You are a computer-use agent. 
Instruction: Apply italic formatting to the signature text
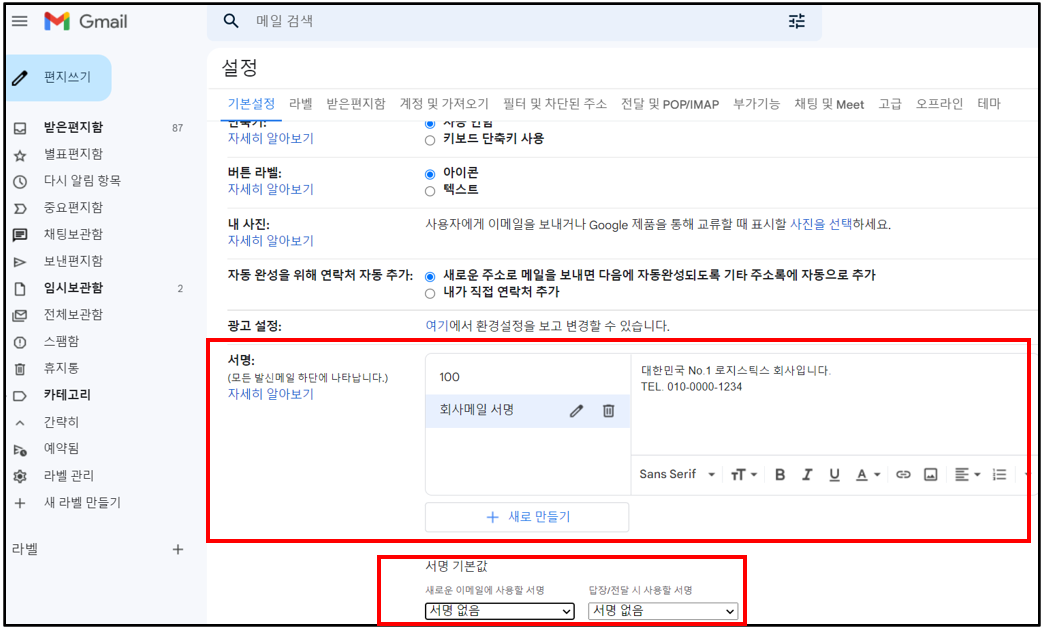[x=807, y=474]
